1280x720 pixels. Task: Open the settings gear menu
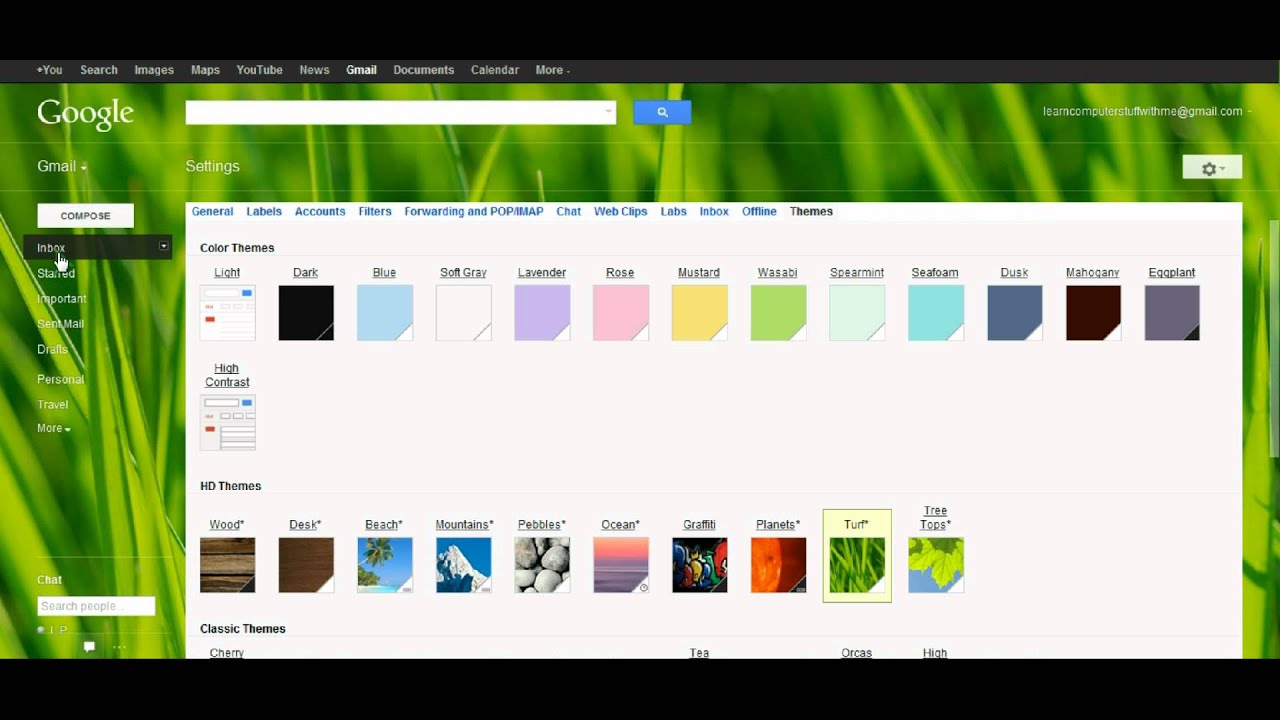pos(1212,168)
